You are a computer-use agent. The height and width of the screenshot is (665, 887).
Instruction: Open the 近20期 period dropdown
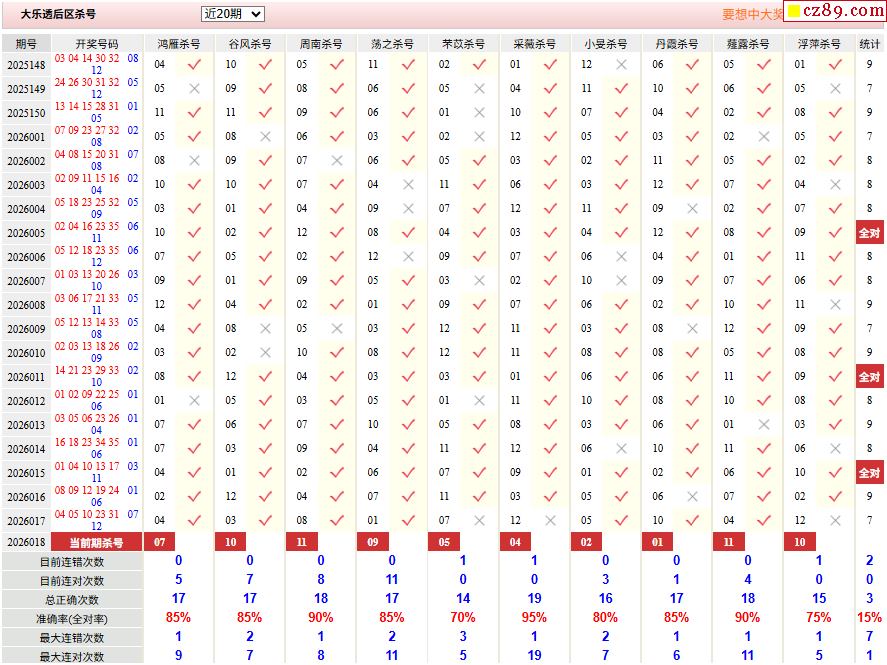[232, 14]
